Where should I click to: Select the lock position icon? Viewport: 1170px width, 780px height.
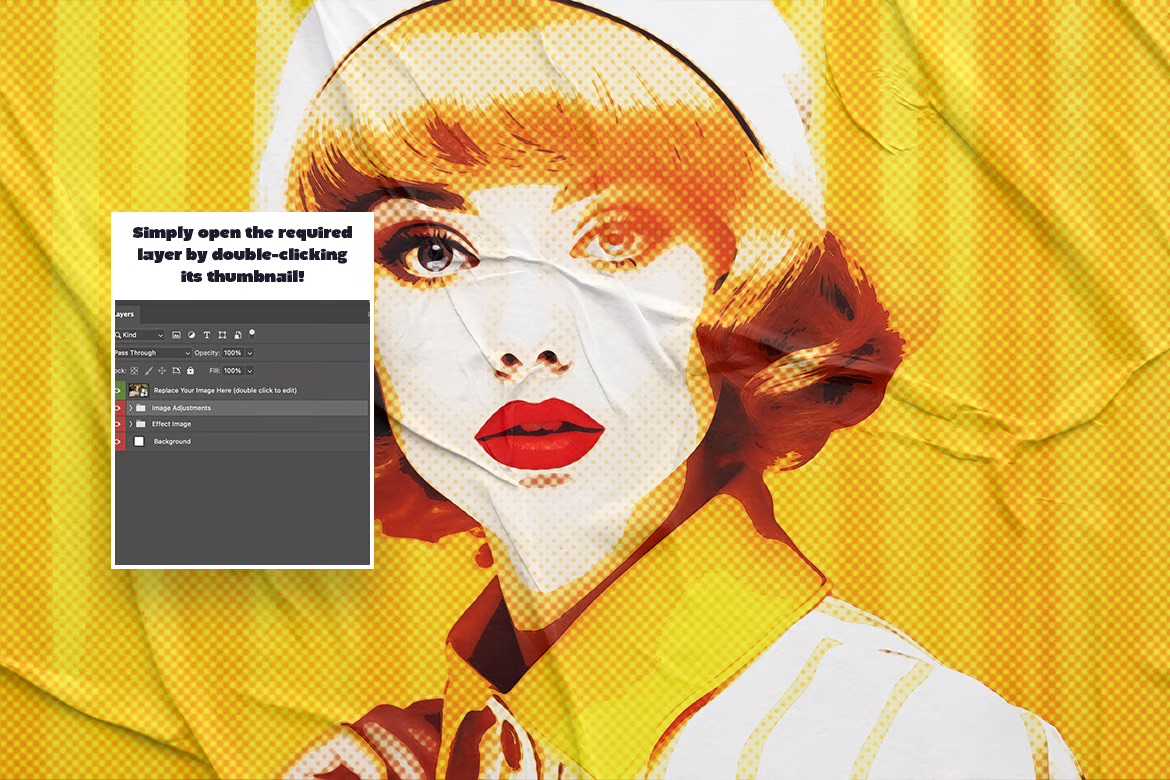pos(163,370)
